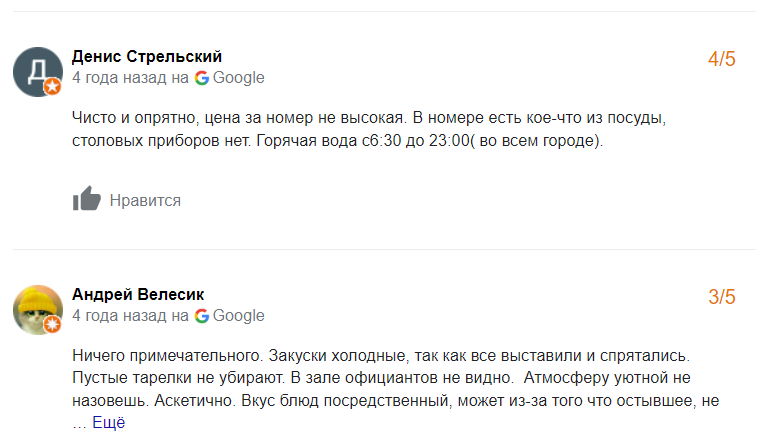Click the 4/5 rating score
Viewport: 771px width, 445px height.
point(721,59)
